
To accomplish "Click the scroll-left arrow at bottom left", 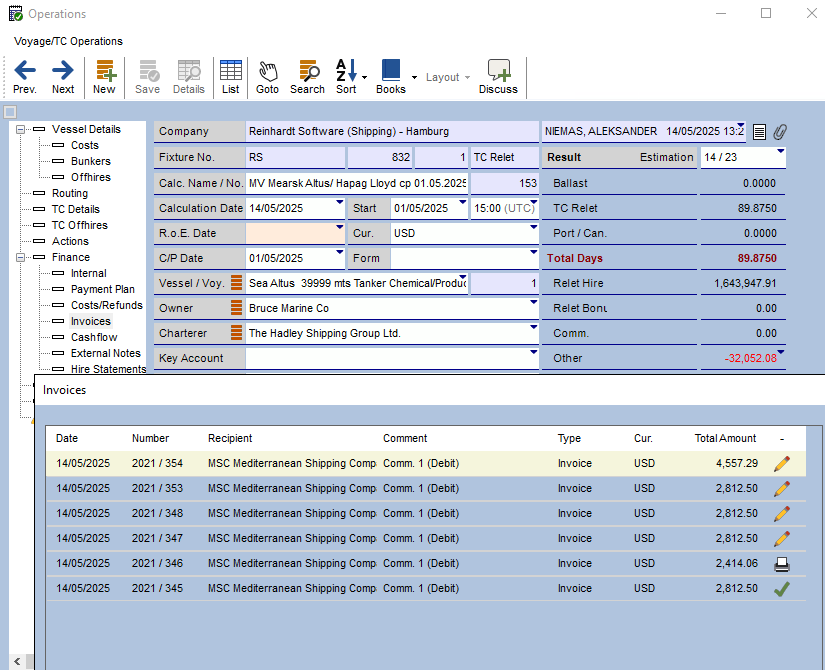I will (x=17, y=661).
